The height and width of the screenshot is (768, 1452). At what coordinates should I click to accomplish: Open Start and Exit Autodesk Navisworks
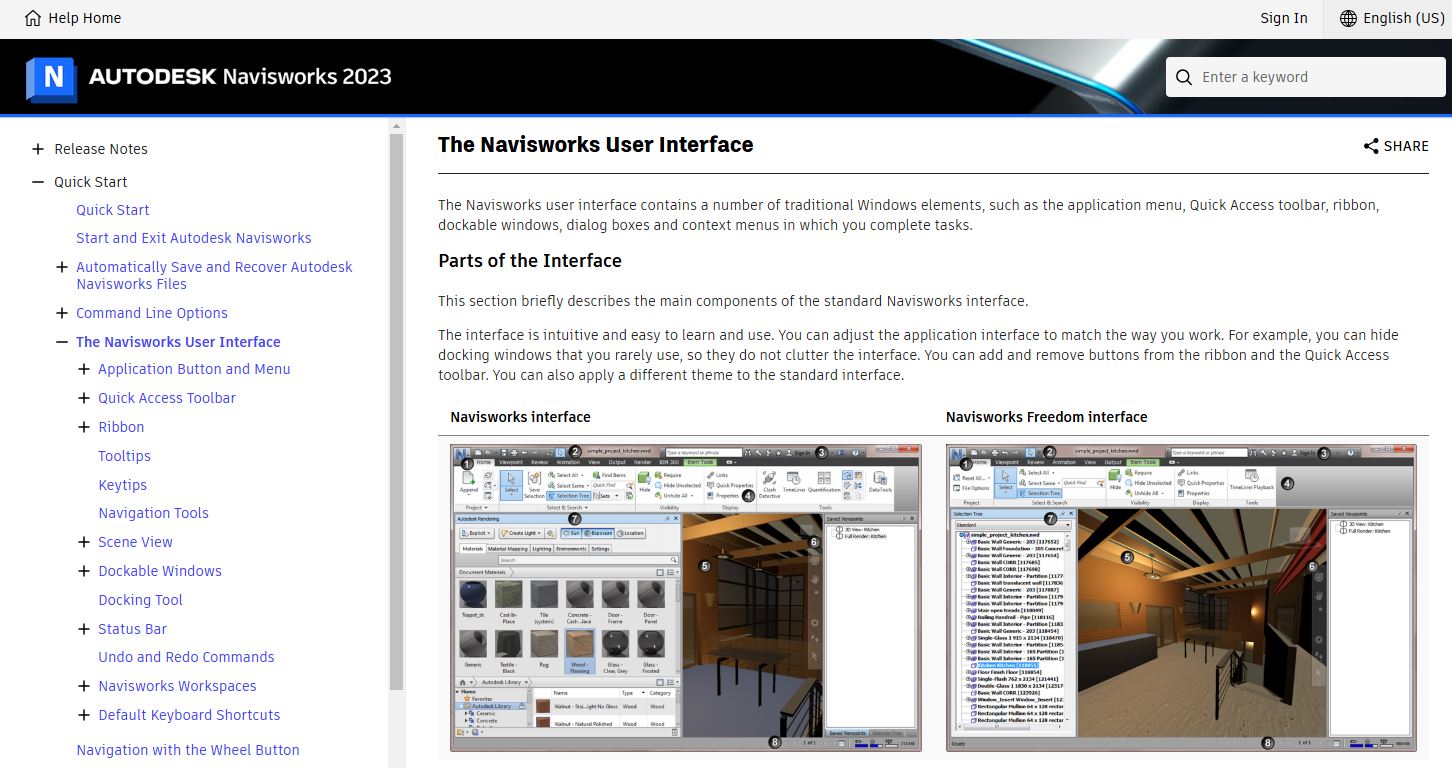tap(194, 238)
